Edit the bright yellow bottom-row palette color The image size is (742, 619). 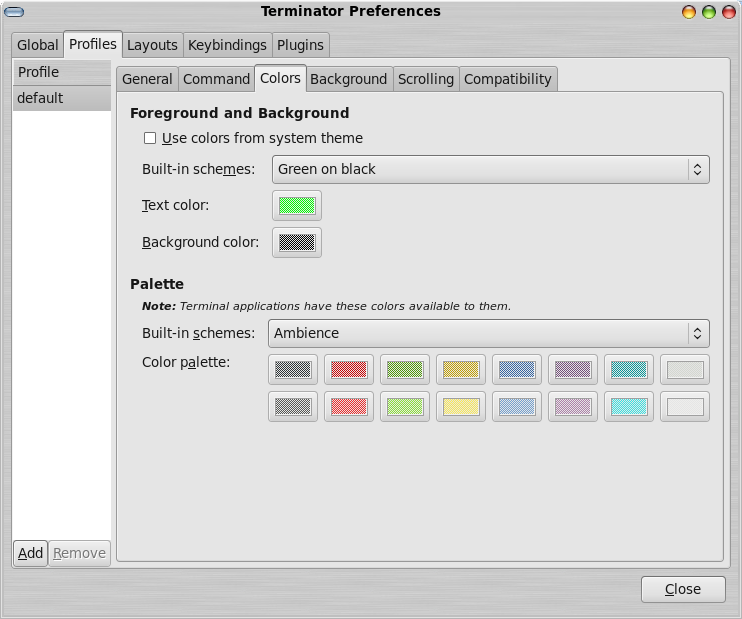pyautogui.click(x=461, y=407)
